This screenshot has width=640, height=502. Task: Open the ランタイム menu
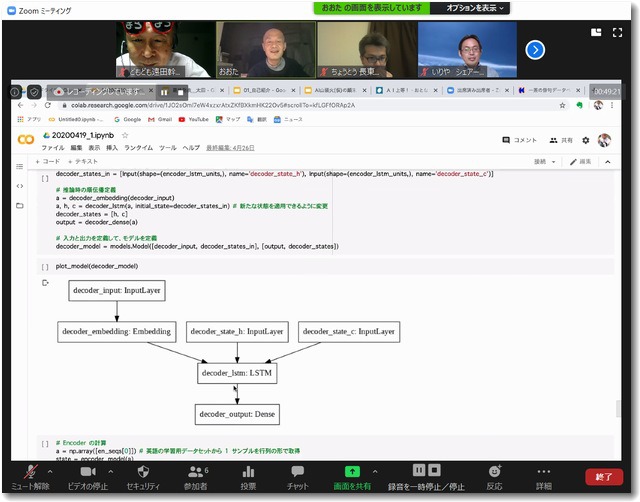click(139, 148)
